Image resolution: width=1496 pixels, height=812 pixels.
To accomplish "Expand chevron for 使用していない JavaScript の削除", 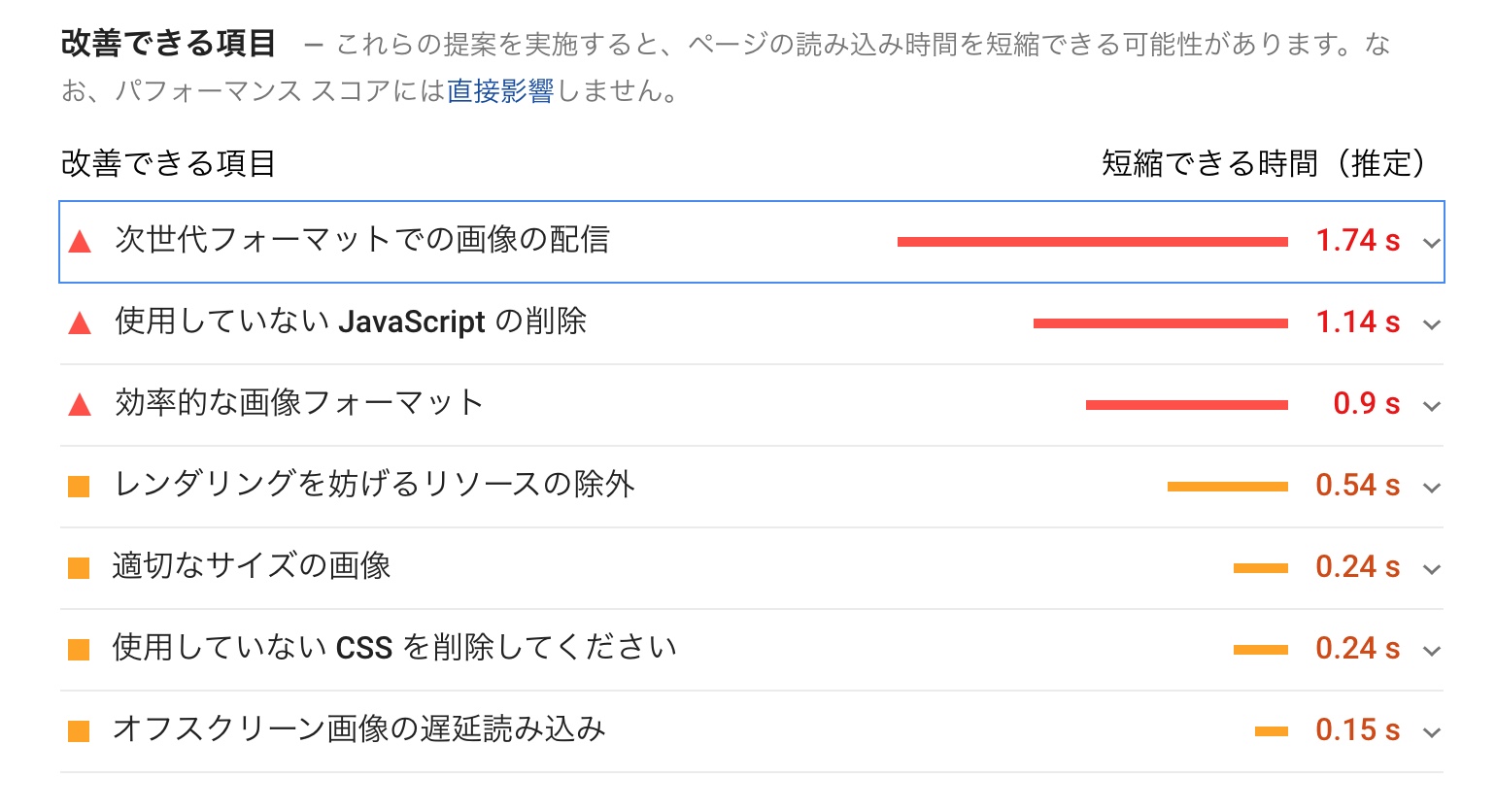I will pos(1431,324).
